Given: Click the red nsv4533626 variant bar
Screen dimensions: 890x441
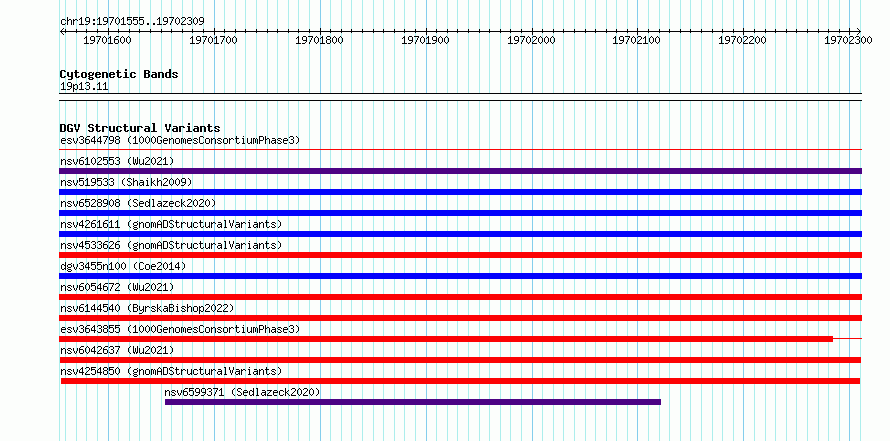Looking at the screenshot, I should point(460,255).
